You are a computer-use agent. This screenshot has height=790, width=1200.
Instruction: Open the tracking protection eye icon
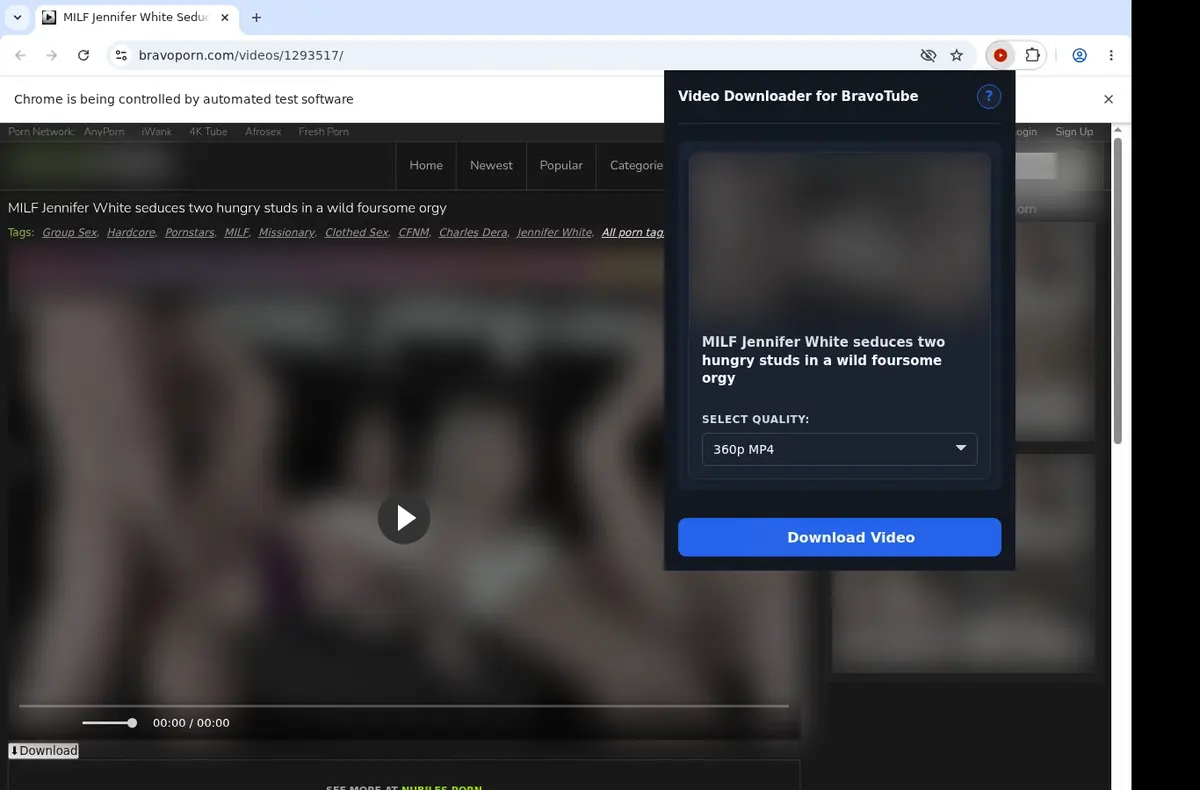928,55
